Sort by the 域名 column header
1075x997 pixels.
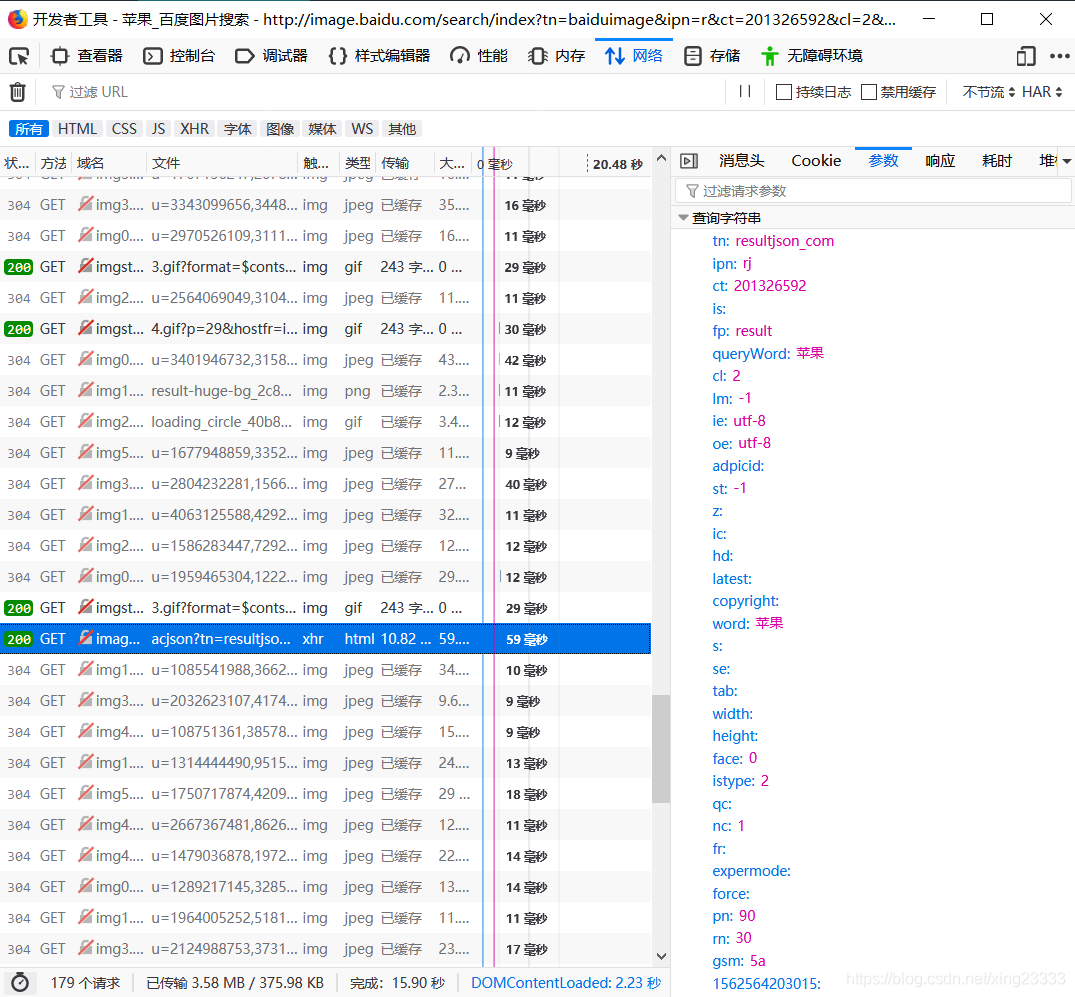click(x=110, y=163)
